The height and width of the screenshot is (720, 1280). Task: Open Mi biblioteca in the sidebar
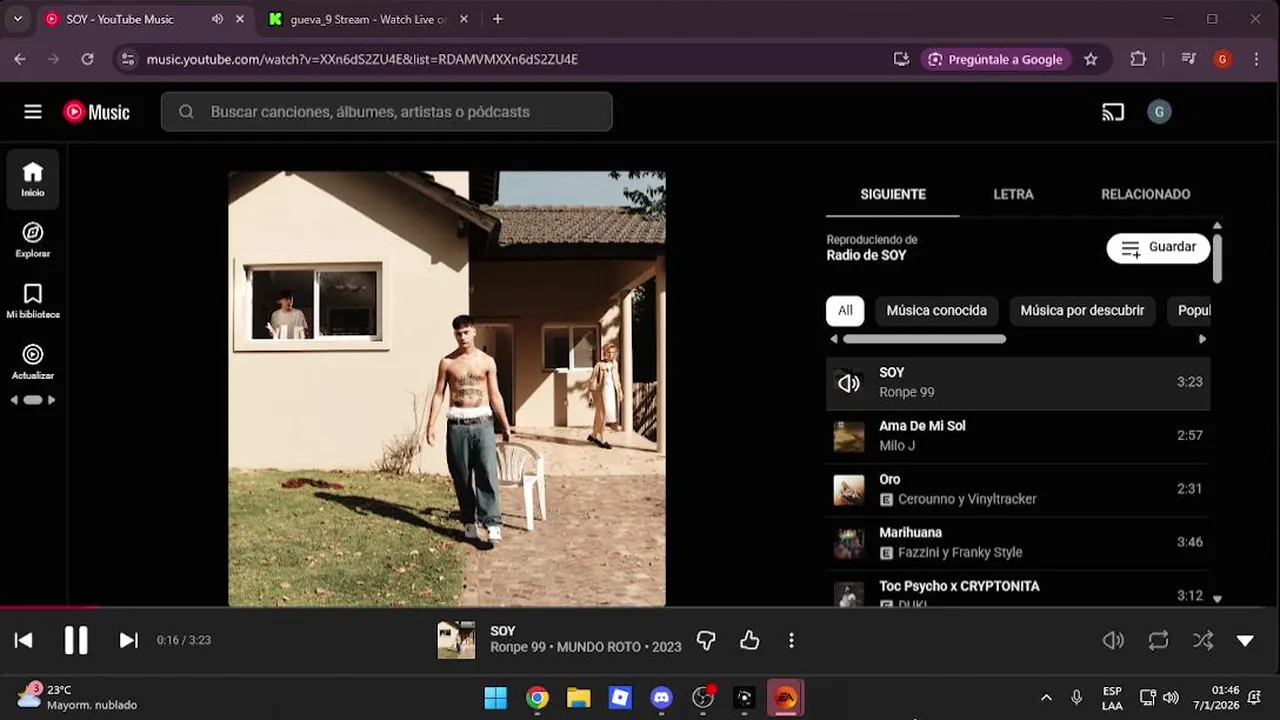(x=33, y=300)
